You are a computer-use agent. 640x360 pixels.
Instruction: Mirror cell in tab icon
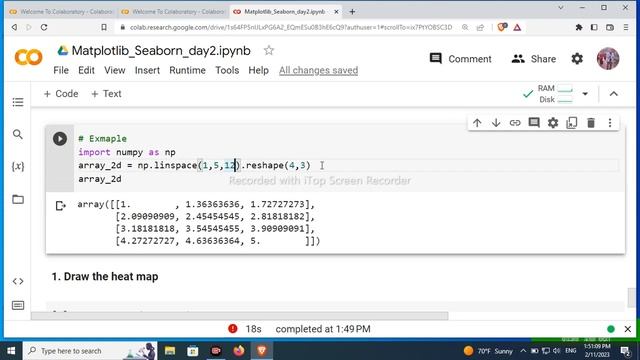click(x=572, y=123)
